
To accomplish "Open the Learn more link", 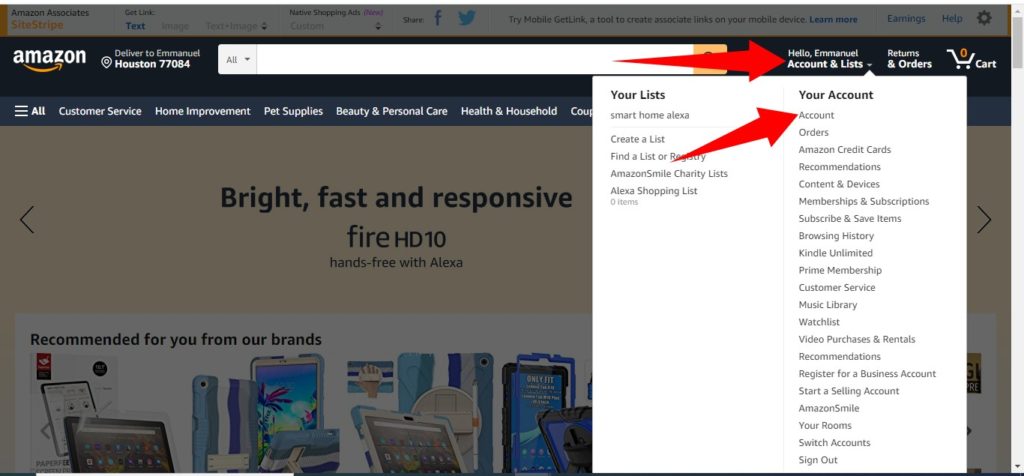I will tap(833, 20).
